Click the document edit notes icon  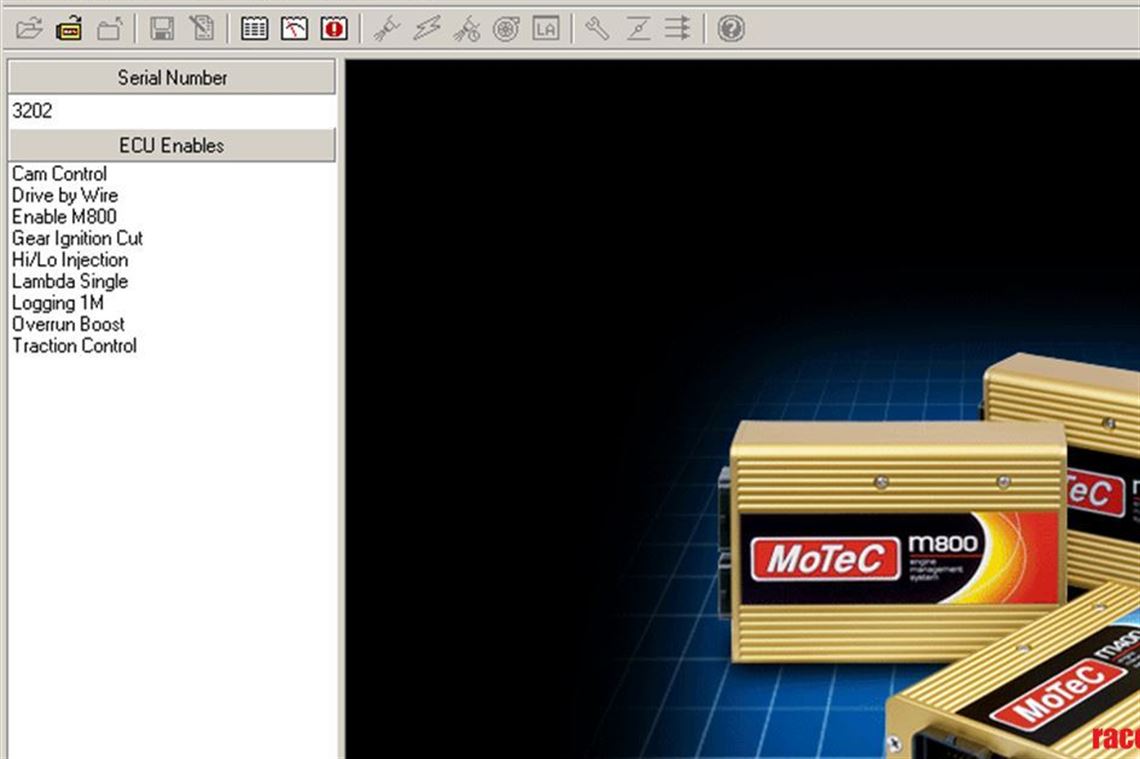coord(201,29)
